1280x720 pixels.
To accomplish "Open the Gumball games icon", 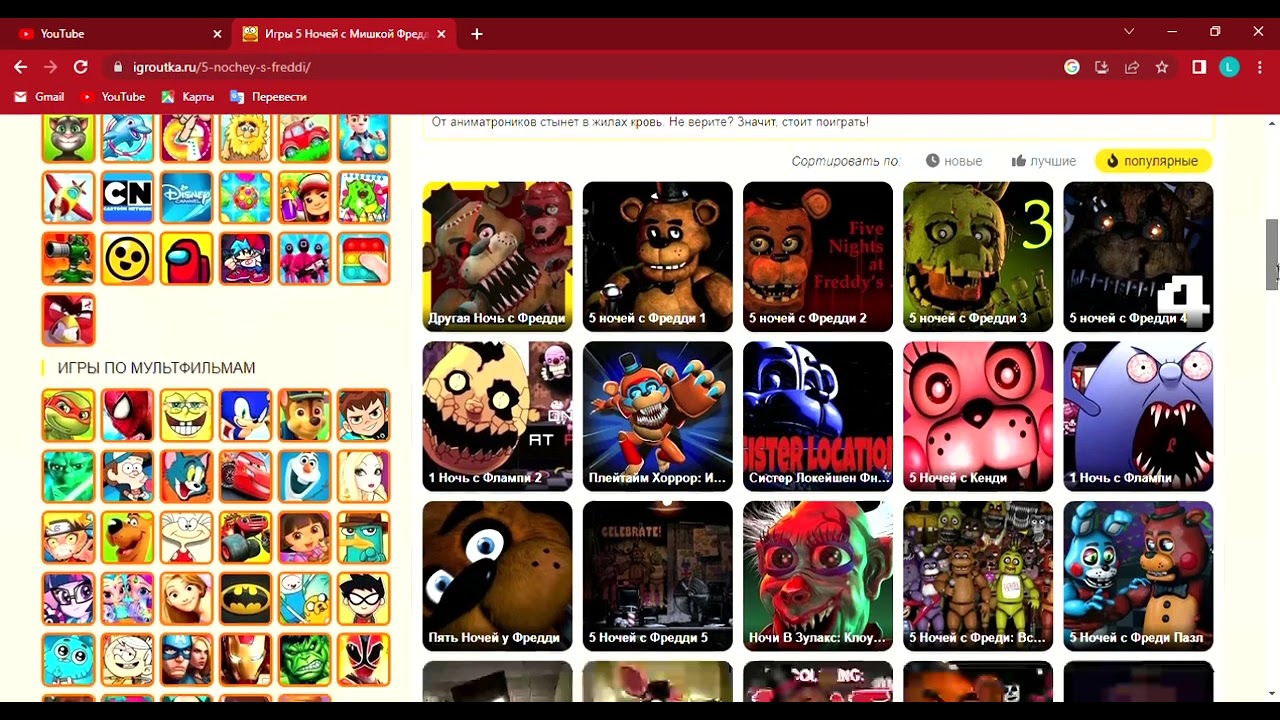I will 68,659.
